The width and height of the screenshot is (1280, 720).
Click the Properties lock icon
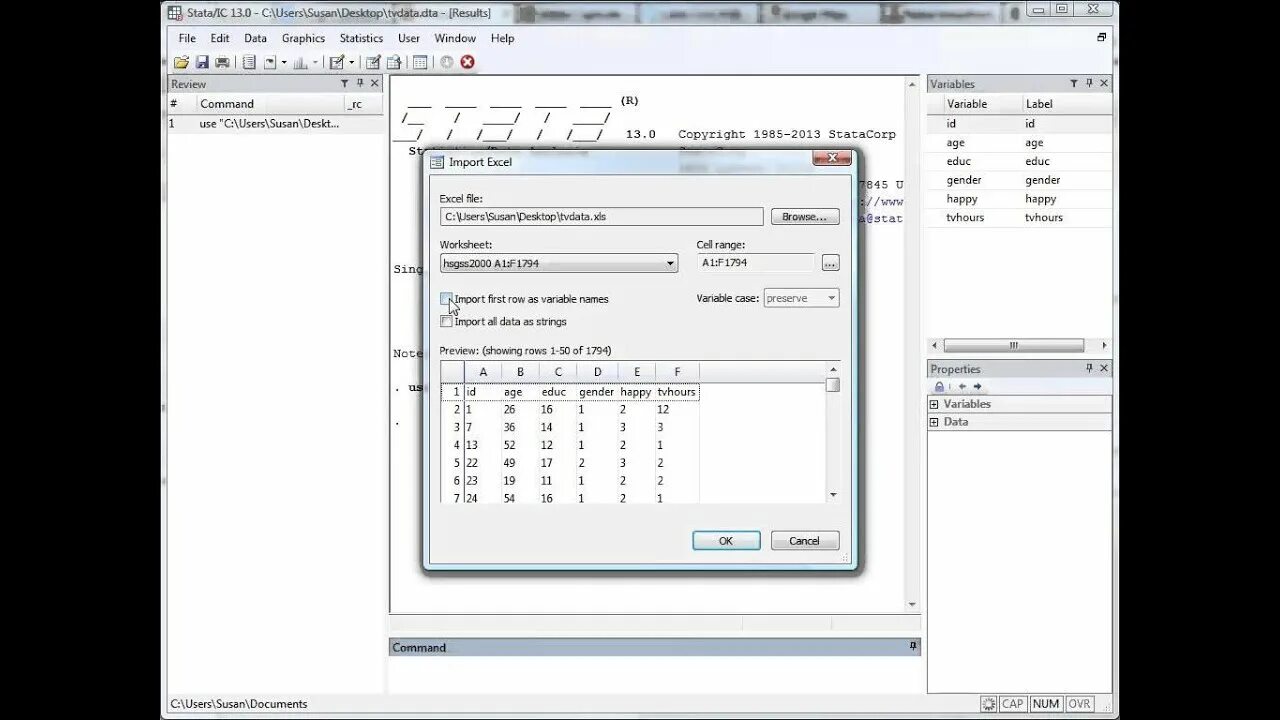point(939,387)
